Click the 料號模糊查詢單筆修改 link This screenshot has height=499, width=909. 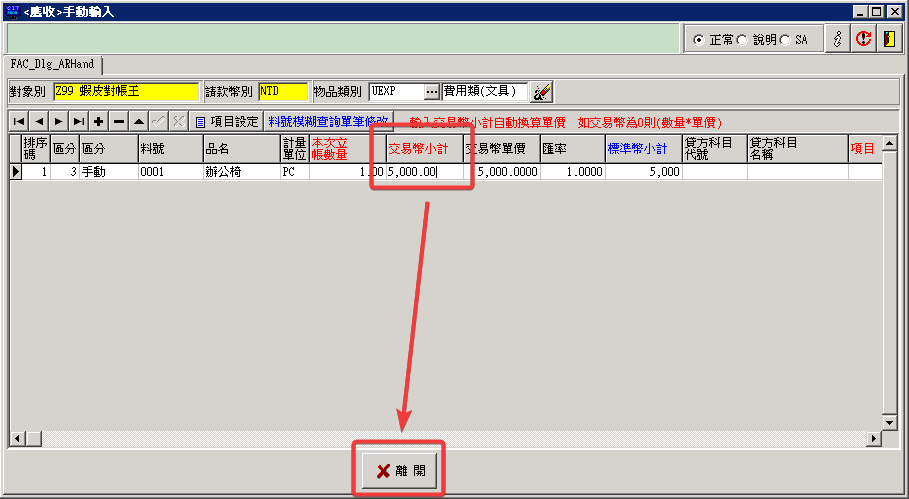[x=327, y=122]
